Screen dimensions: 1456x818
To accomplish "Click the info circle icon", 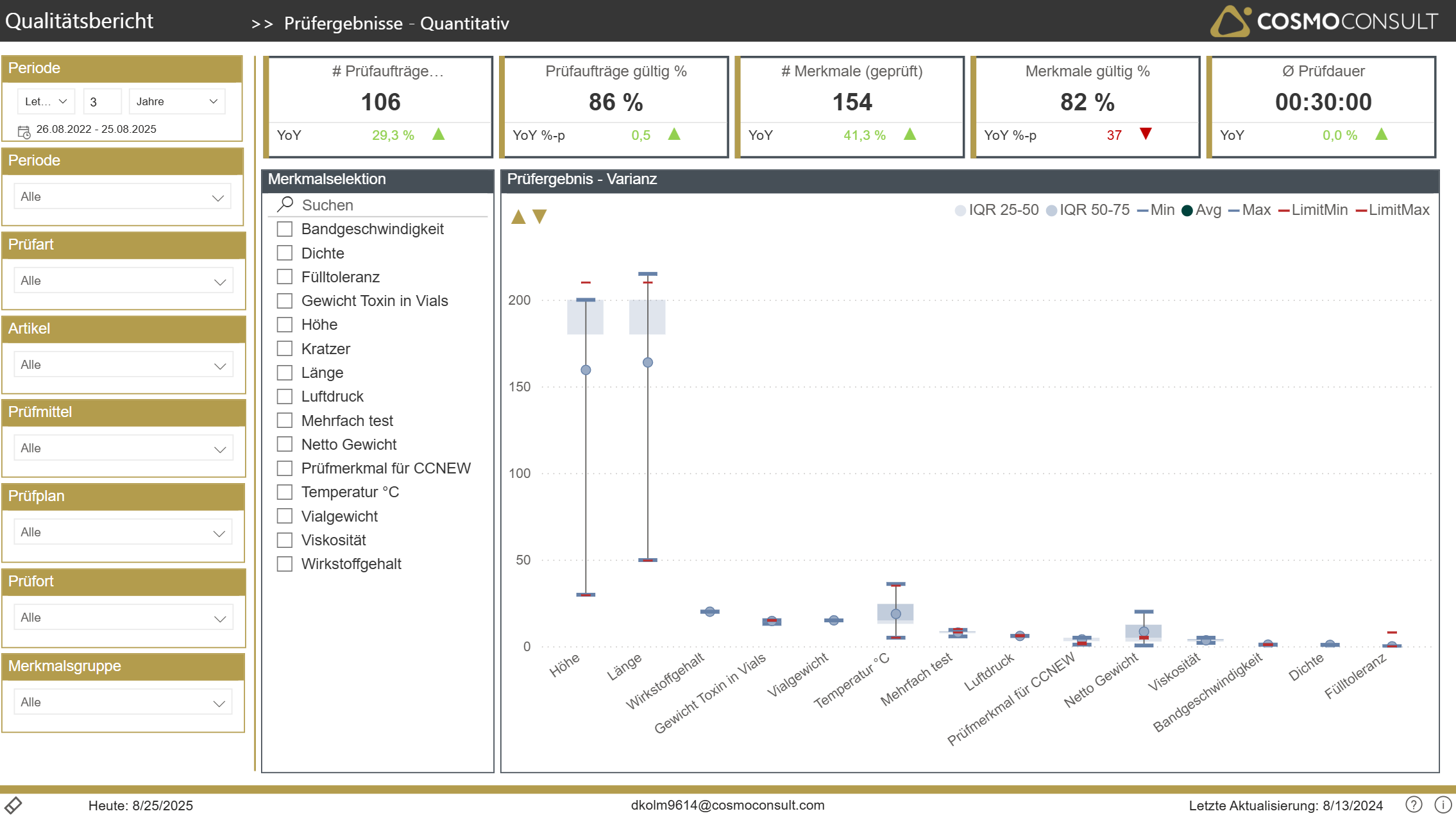I will pos(1443,805).
